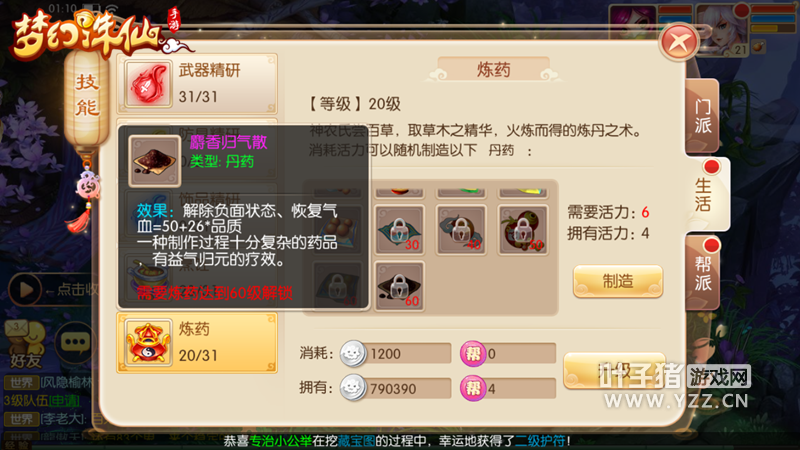Play the voice message in chat
The width and height of the screenshot is (800, 450).
pyautogui.click(x=24, y=289)
